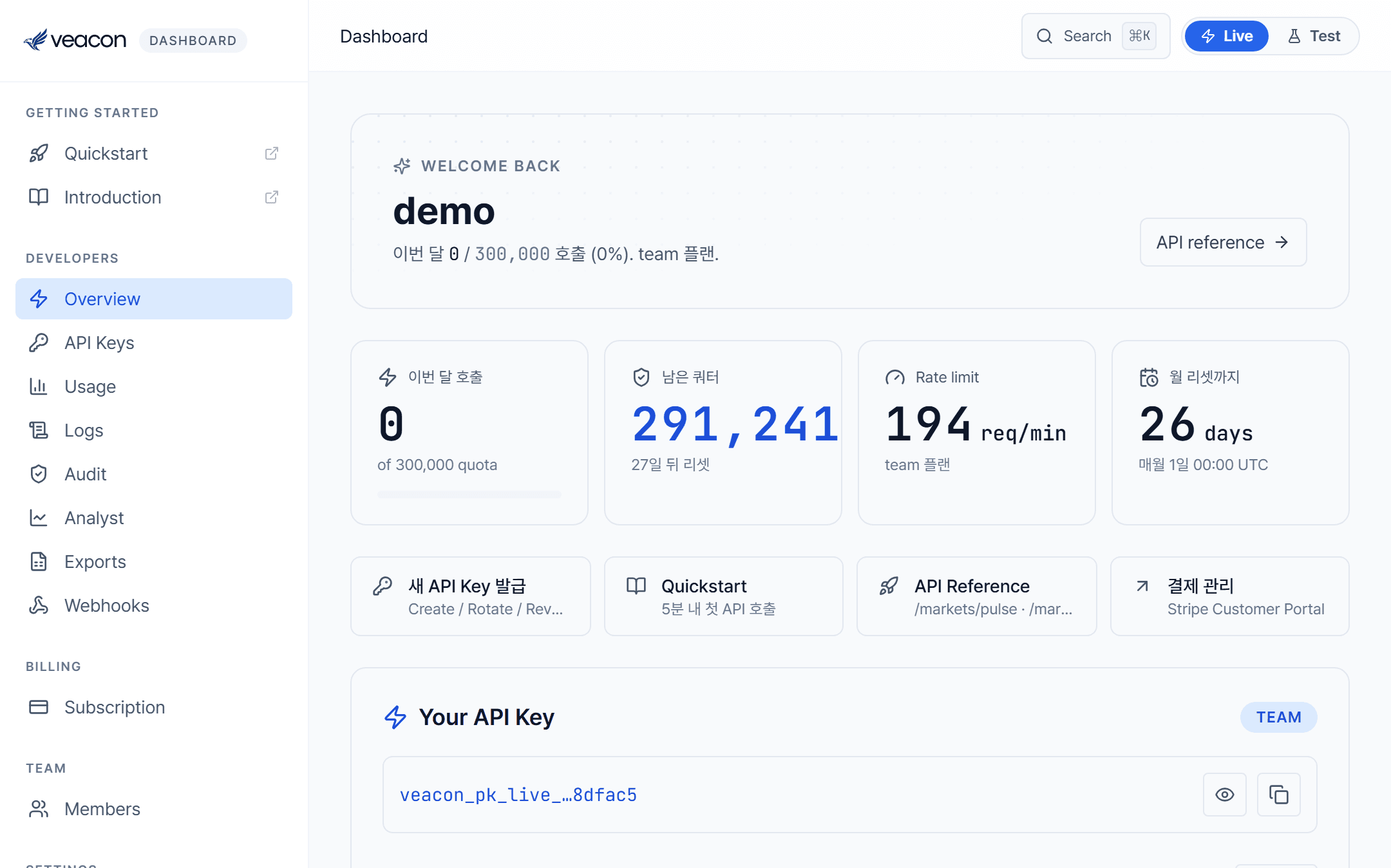Click the Quickstart rocket icon in sidebar
The width and height of the screenshot is (1391, 868).
coord(39,153)
